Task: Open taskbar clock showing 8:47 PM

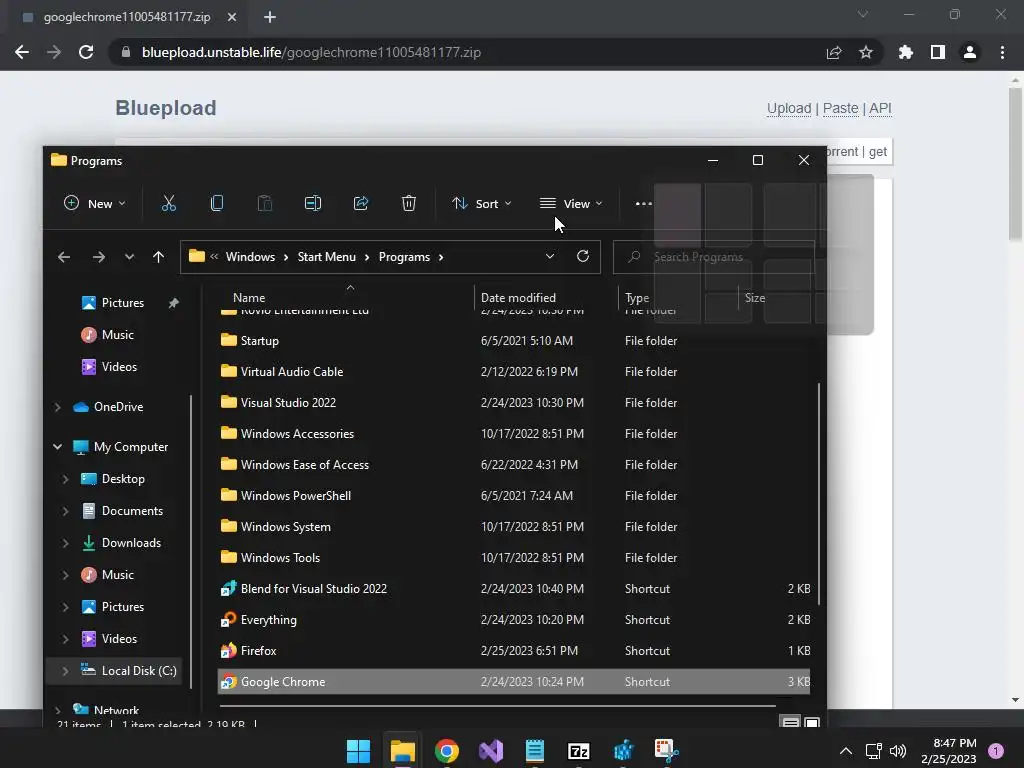Action: [x=948, y=751]
